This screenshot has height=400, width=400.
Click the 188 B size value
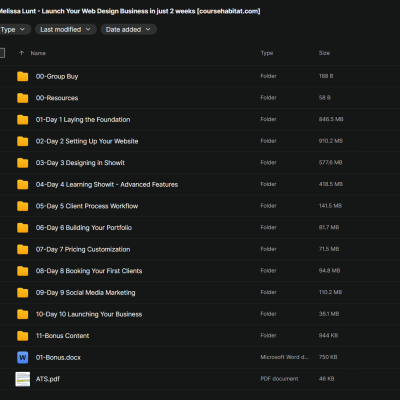click(326, 76)
